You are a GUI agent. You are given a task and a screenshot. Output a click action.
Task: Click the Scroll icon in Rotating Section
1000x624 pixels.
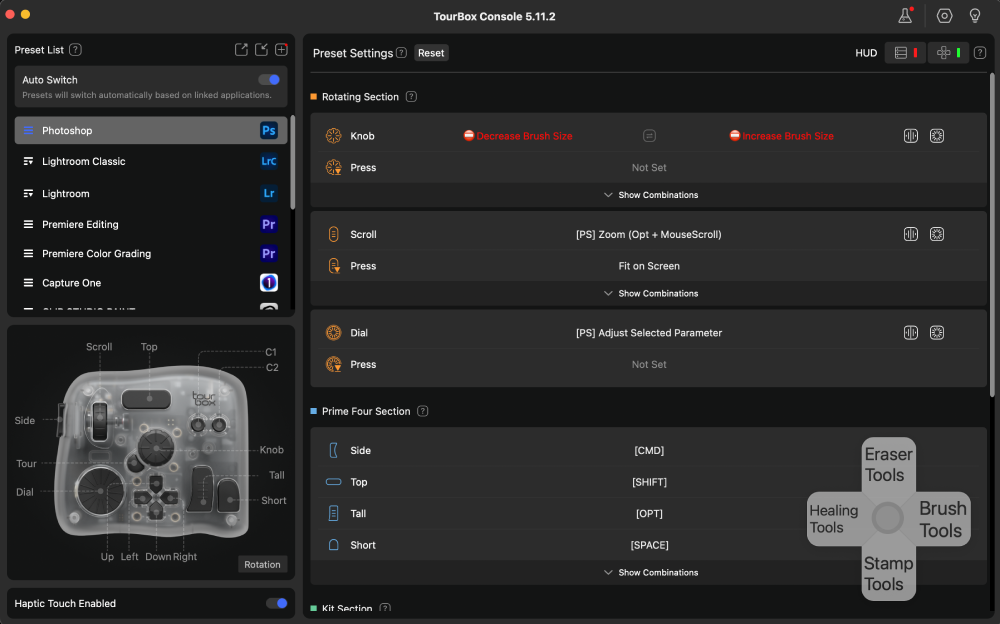click(x=334, y=234)
